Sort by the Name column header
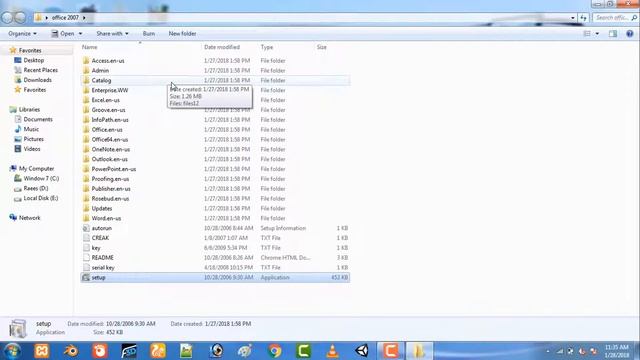 (89, 47)
